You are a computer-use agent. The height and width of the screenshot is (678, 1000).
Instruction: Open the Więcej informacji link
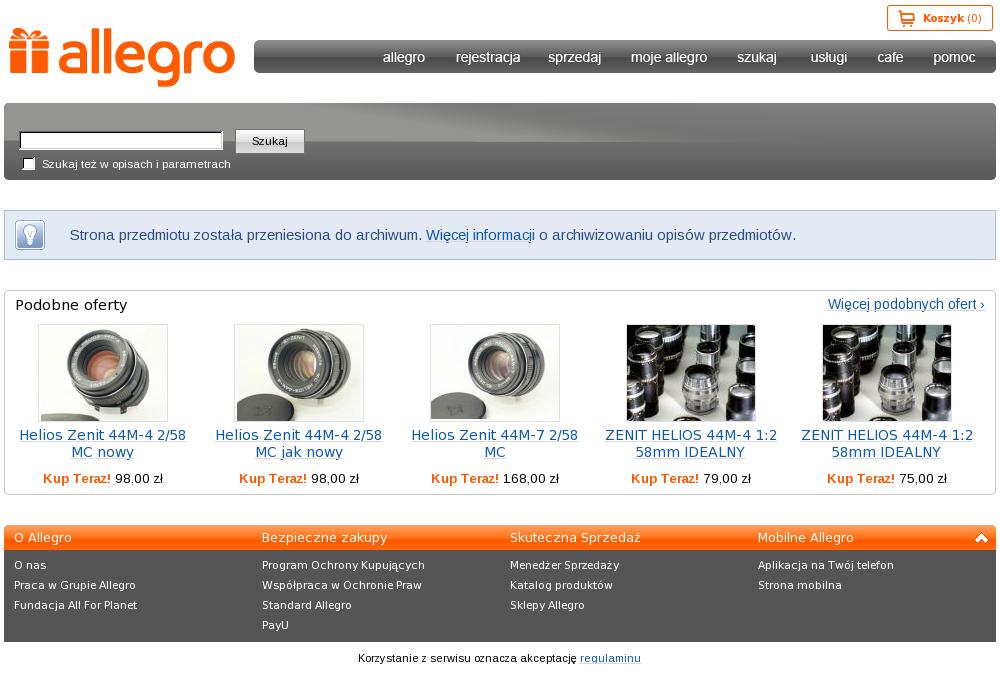coord(480,235)
